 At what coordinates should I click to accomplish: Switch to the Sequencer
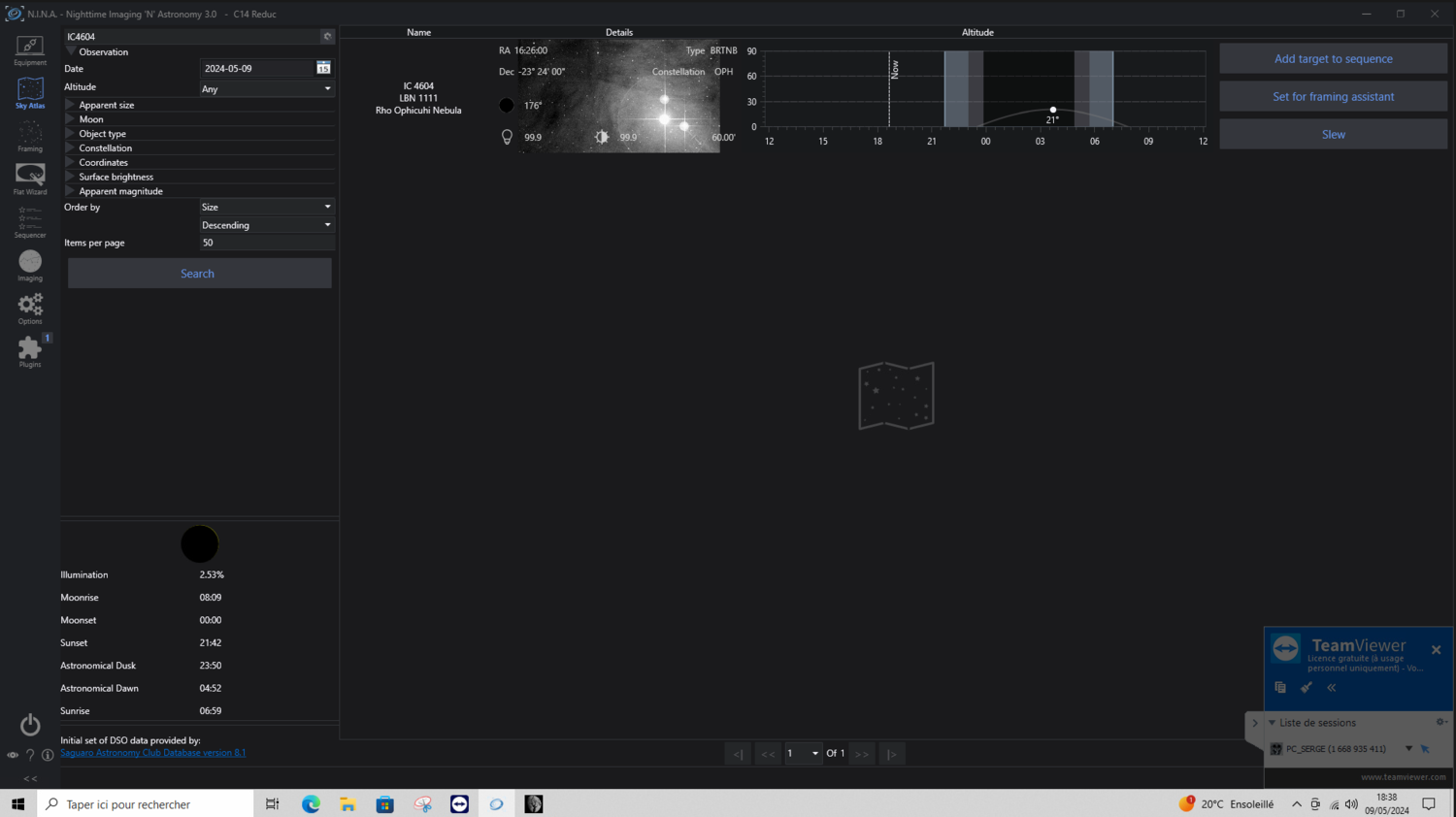pyautogui.click(x=30, y=220)
